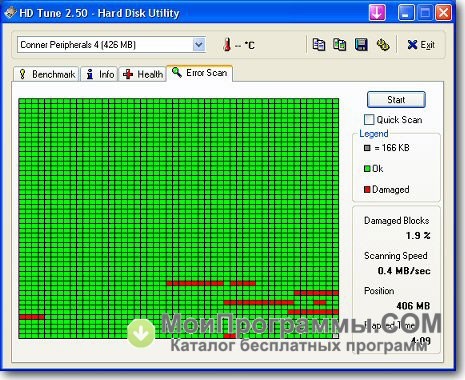Click the thermometer temperature icon

coord(227,44)
